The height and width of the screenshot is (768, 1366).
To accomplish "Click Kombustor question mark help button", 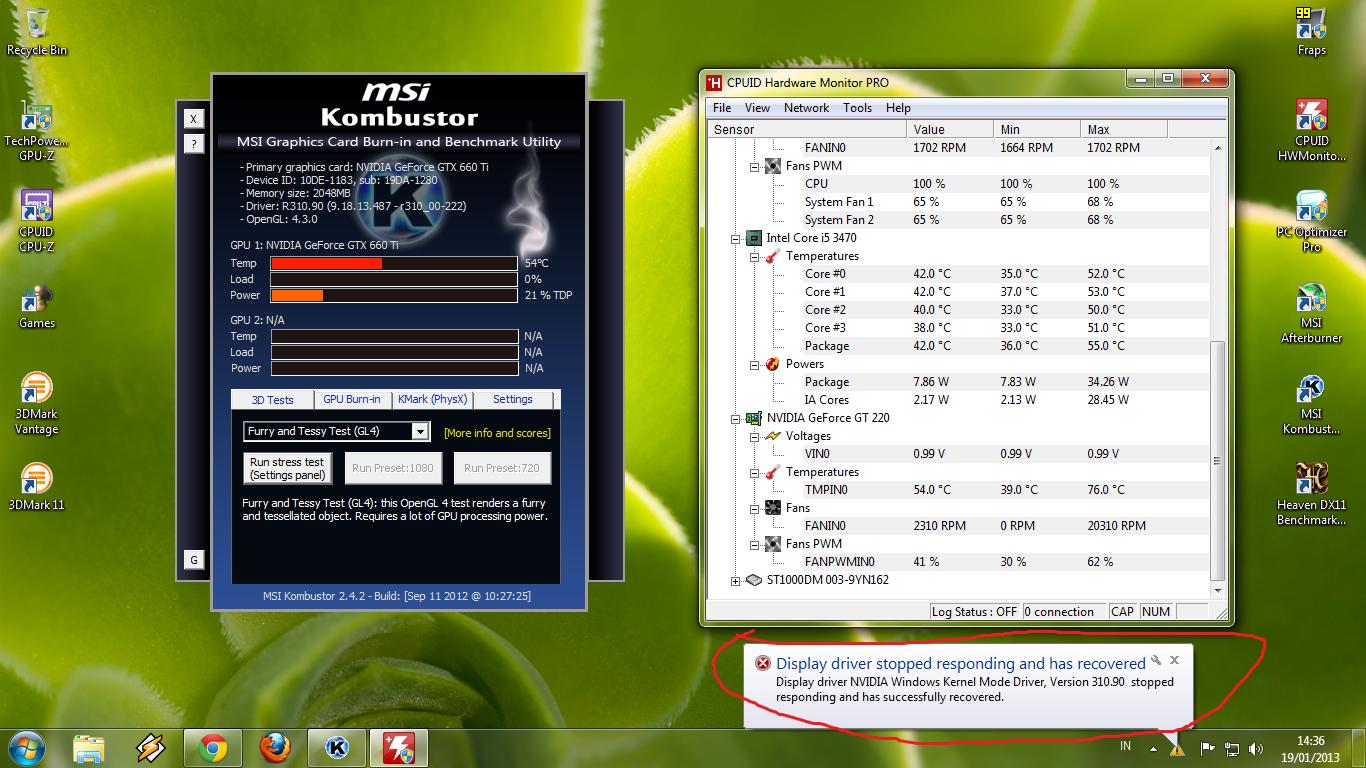I will click(193, 144).
